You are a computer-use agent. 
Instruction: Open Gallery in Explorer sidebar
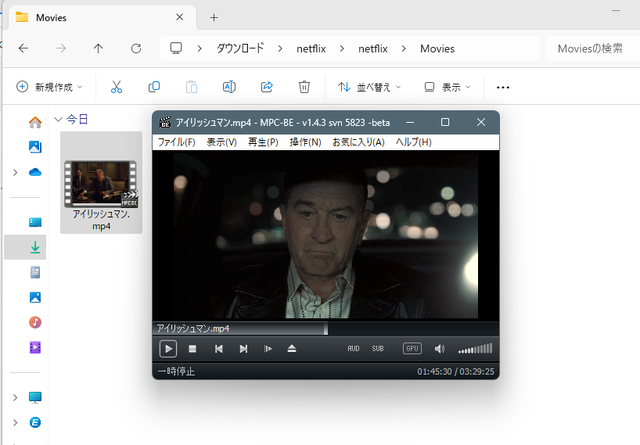pos(35,147)
